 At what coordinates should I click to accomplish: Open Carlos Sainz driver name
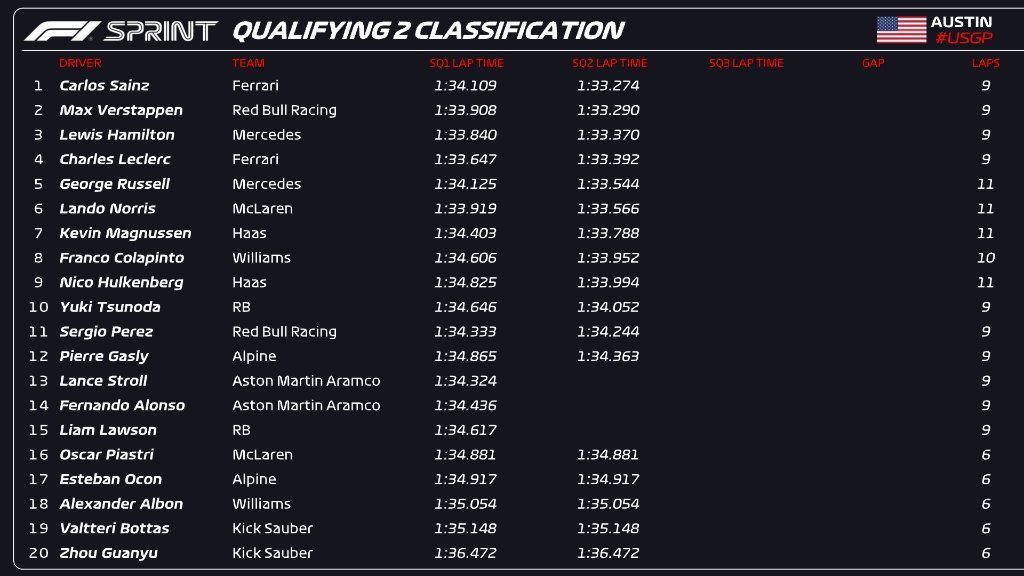point(104,86)
